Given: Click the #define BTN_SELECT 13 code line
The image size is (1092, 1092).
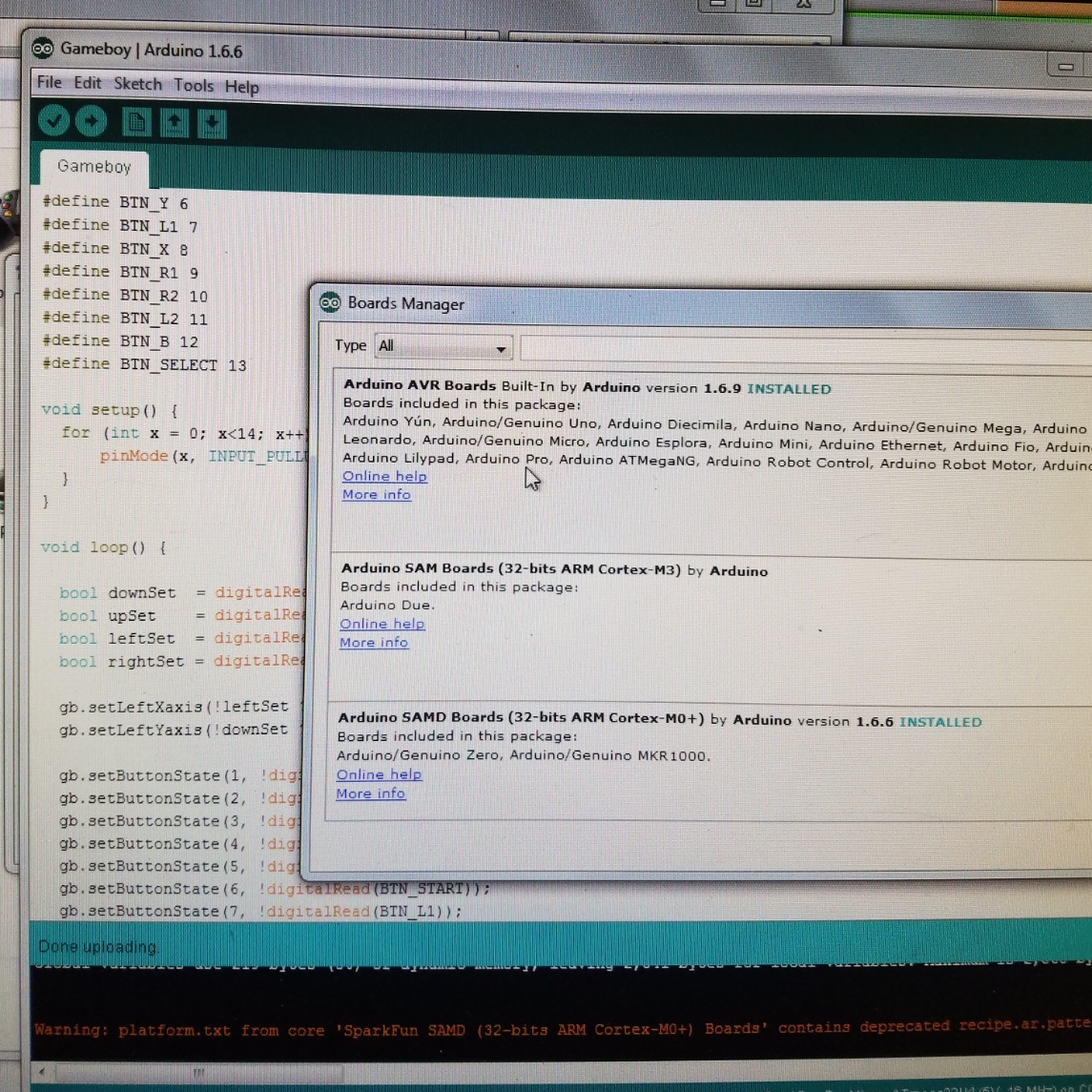Looking at the screenshot, I should click(144, 364).
